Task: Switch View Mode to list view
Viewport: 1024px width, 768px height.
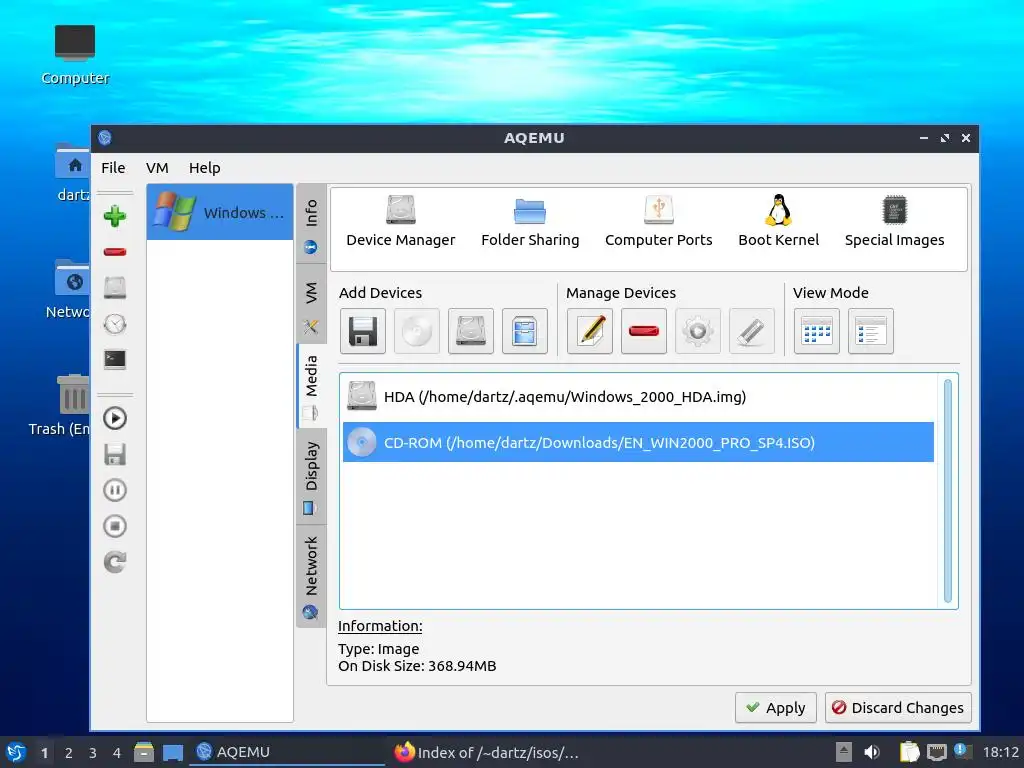Action: pyautogui.click(x=871, y=331)
